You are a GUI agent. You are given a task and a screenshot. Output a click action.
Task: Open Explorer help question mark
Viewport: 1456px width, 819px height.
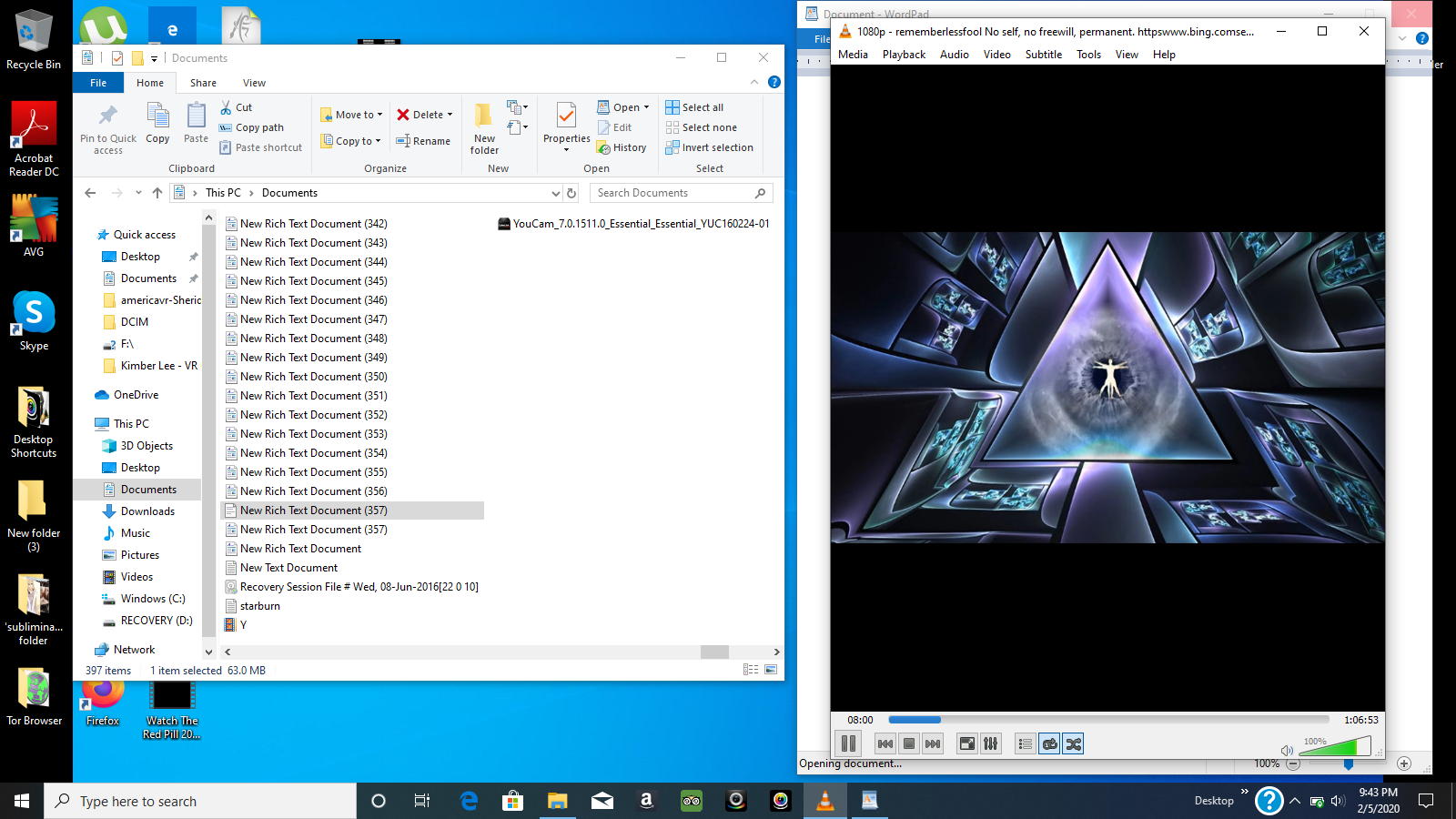[x=774, y=83]
